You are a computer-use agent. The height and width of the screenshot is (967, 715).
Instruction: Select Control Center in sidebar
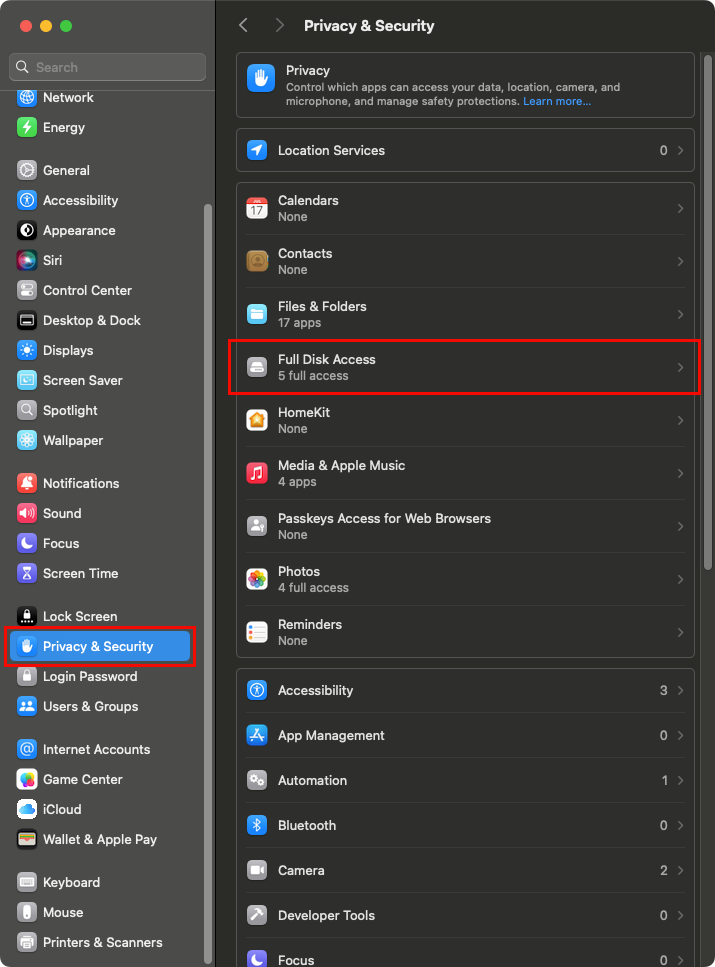[x=87, y=290]
